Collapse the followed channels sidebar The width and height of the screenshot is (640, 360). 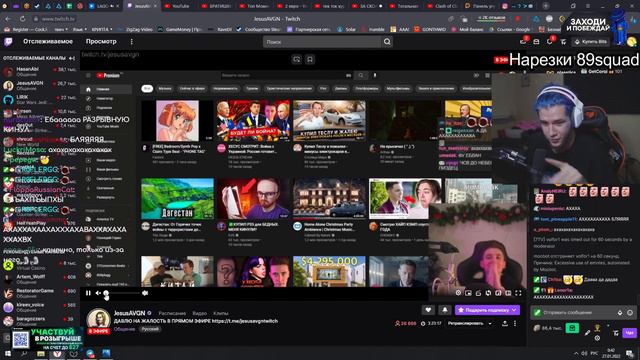coord(72,58)
